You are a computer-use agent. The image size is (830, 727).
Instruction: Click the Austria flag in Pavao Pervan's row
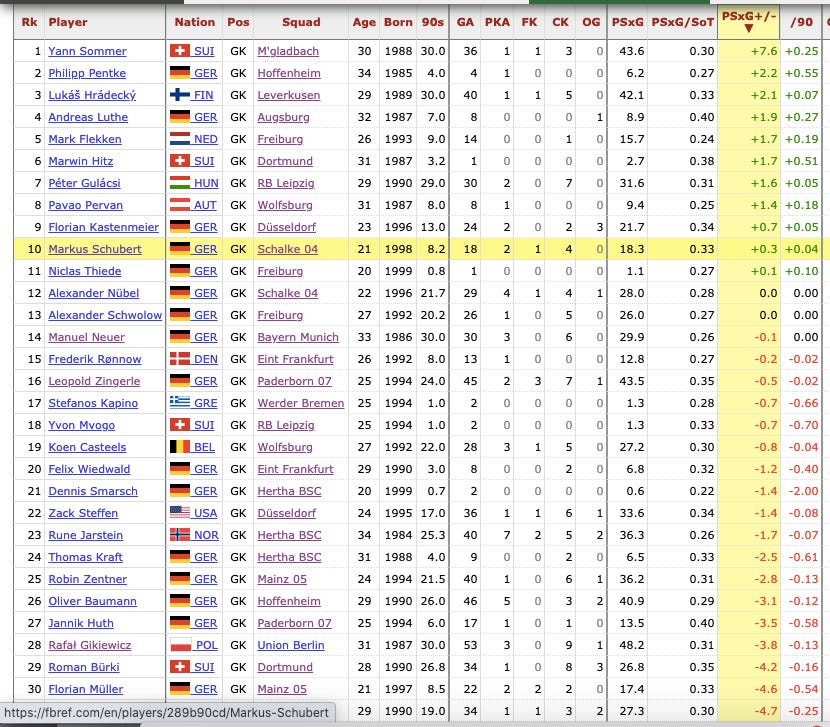(x=180, y=205)
